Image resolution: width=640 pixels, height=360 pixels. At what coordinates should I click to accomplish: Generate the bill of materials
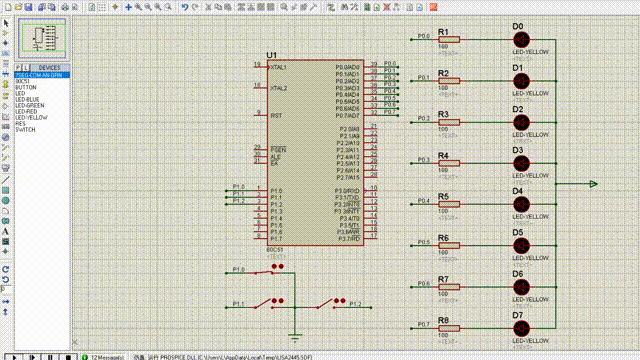pos(409,7)
